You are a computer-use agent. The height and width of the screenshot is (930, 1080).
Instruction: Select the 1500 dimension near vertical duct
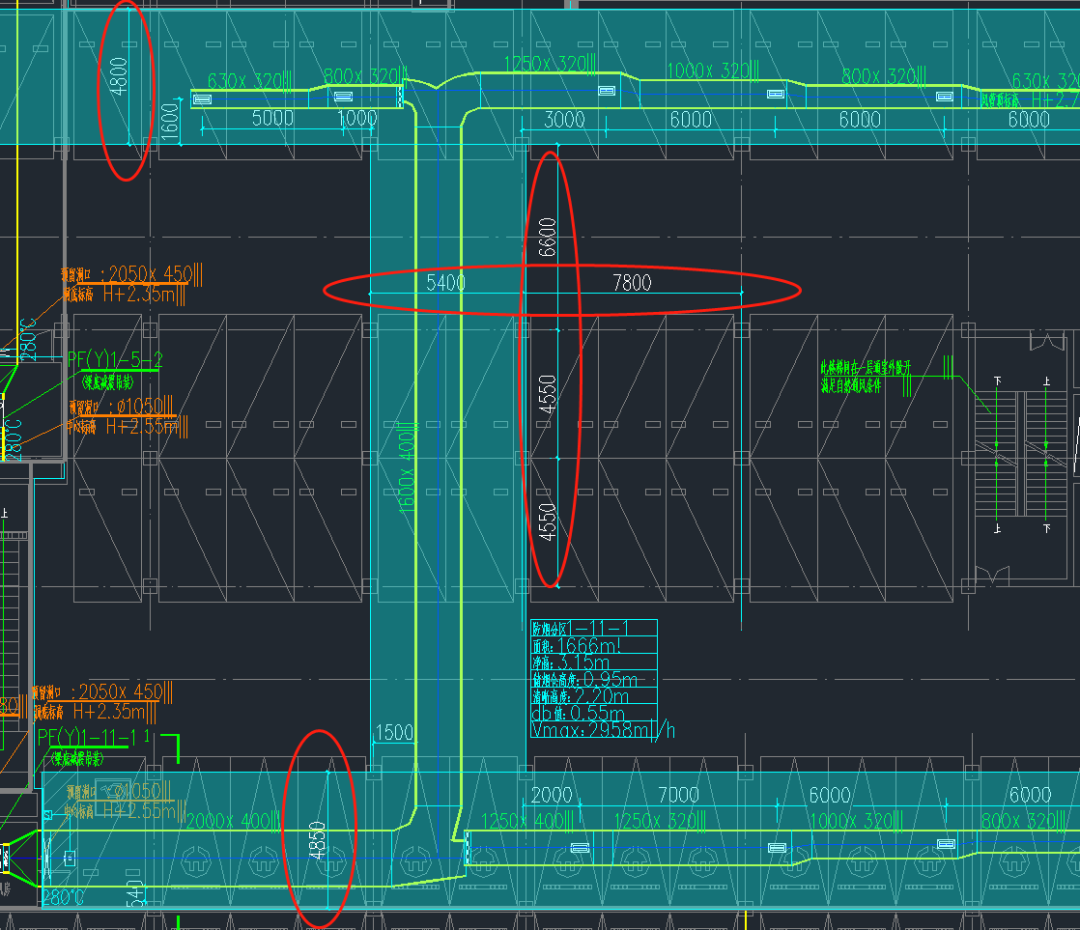click(392, 733)
